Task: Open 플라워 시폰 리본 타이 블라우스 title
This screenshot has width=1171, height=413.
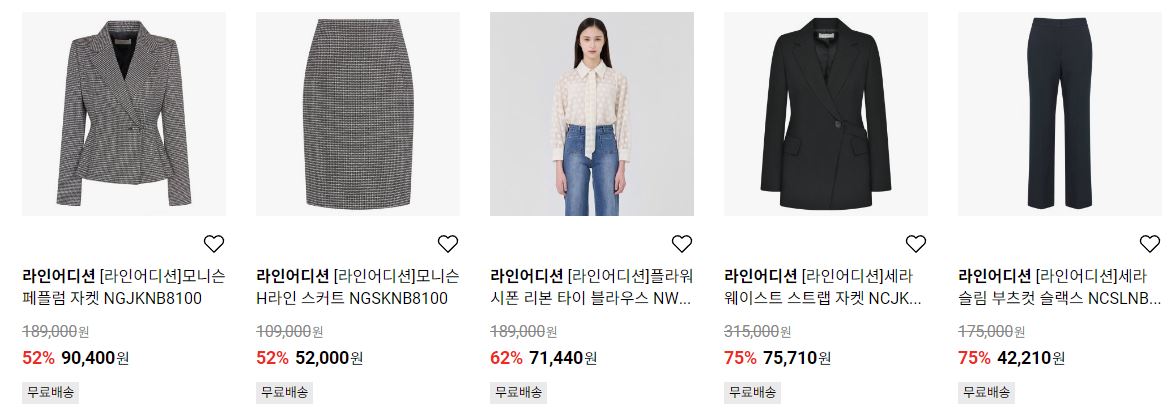Action: click(591, 288)
